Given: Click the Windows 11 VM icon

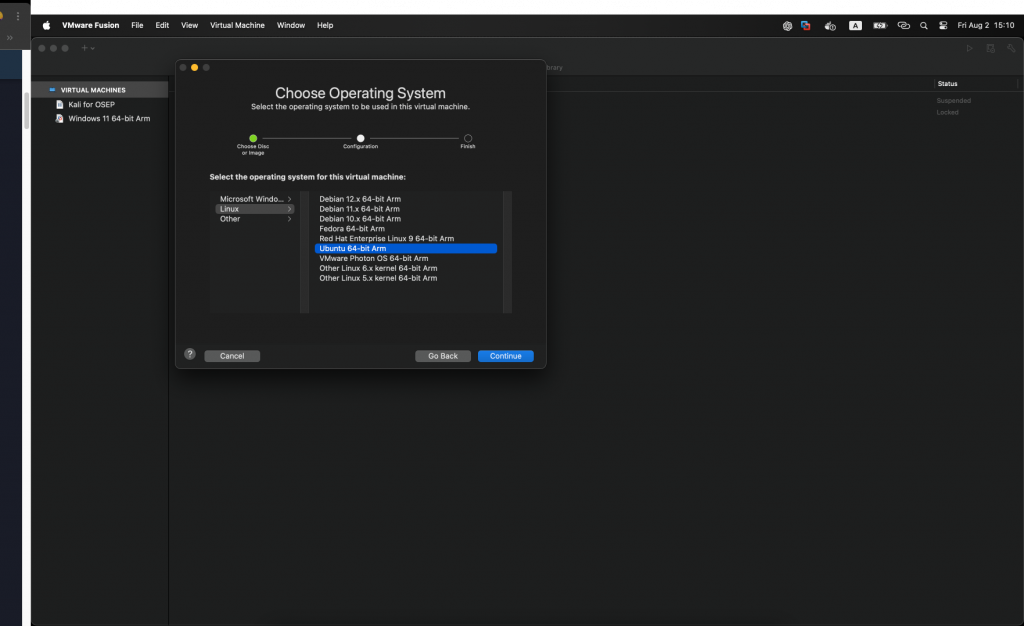Looking at the screenshot, I should pos(59,119).
